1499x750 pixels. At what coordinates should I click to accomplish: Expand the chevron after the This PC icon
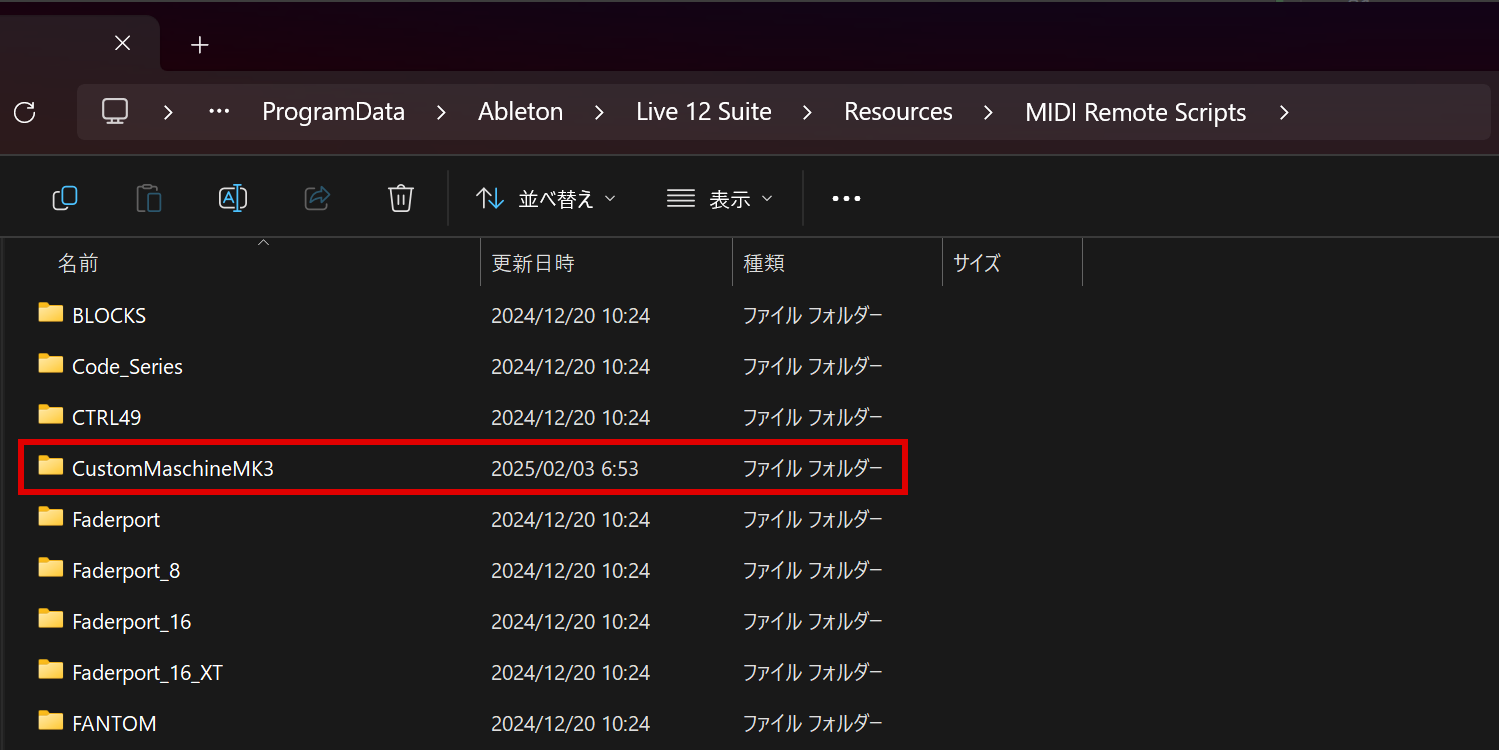pos(168,112)
